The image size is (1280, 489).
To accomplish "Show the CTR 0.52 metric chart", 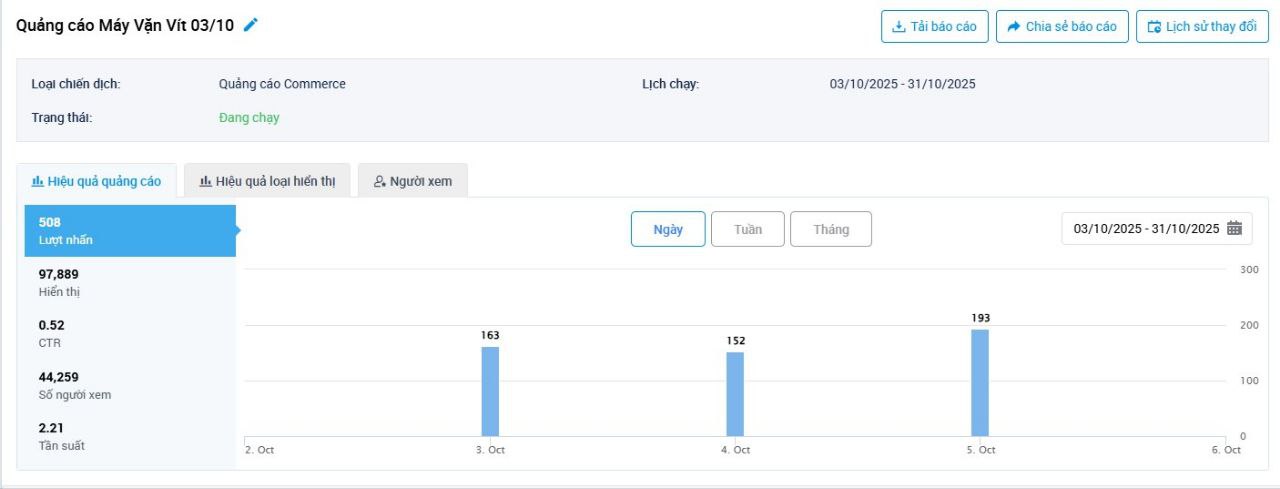I will (x=130, y=334).
